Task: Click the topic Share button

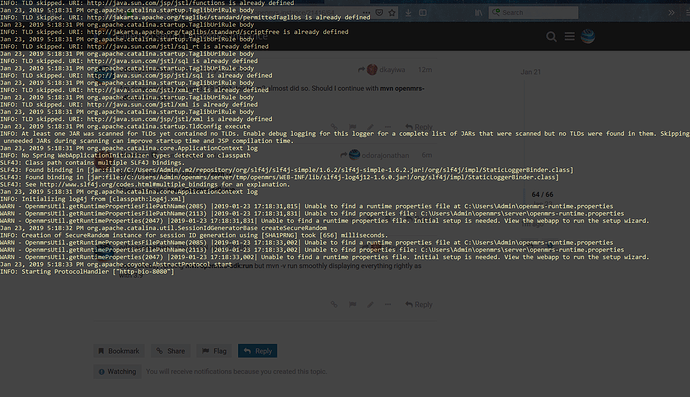Action: [x=171, y=351]
